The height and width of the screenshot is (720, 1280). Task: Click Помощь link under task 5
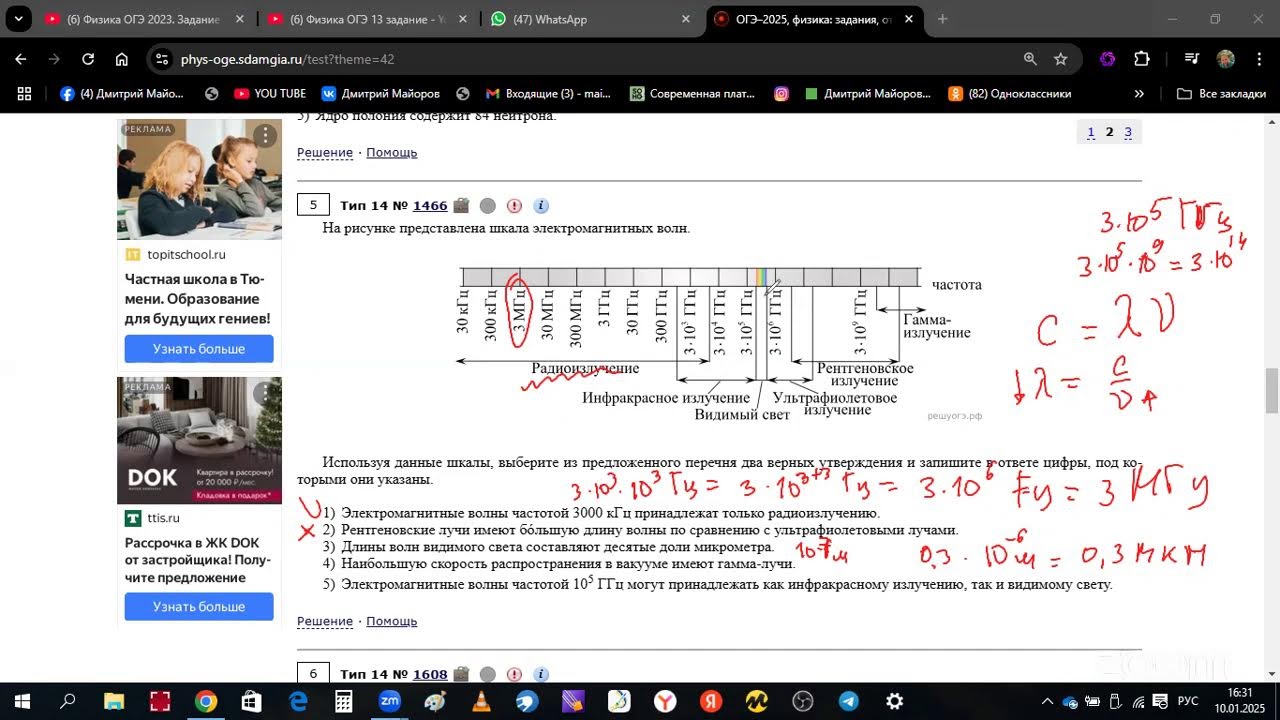[392, 621]
